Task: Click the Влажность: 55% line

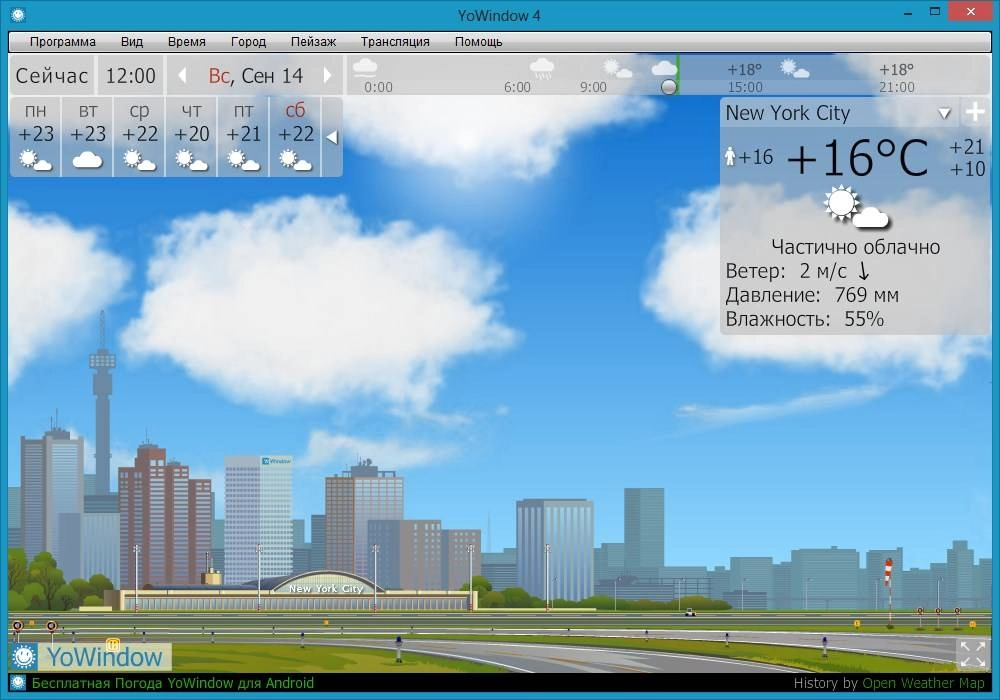Action: [x=804, y=319]
